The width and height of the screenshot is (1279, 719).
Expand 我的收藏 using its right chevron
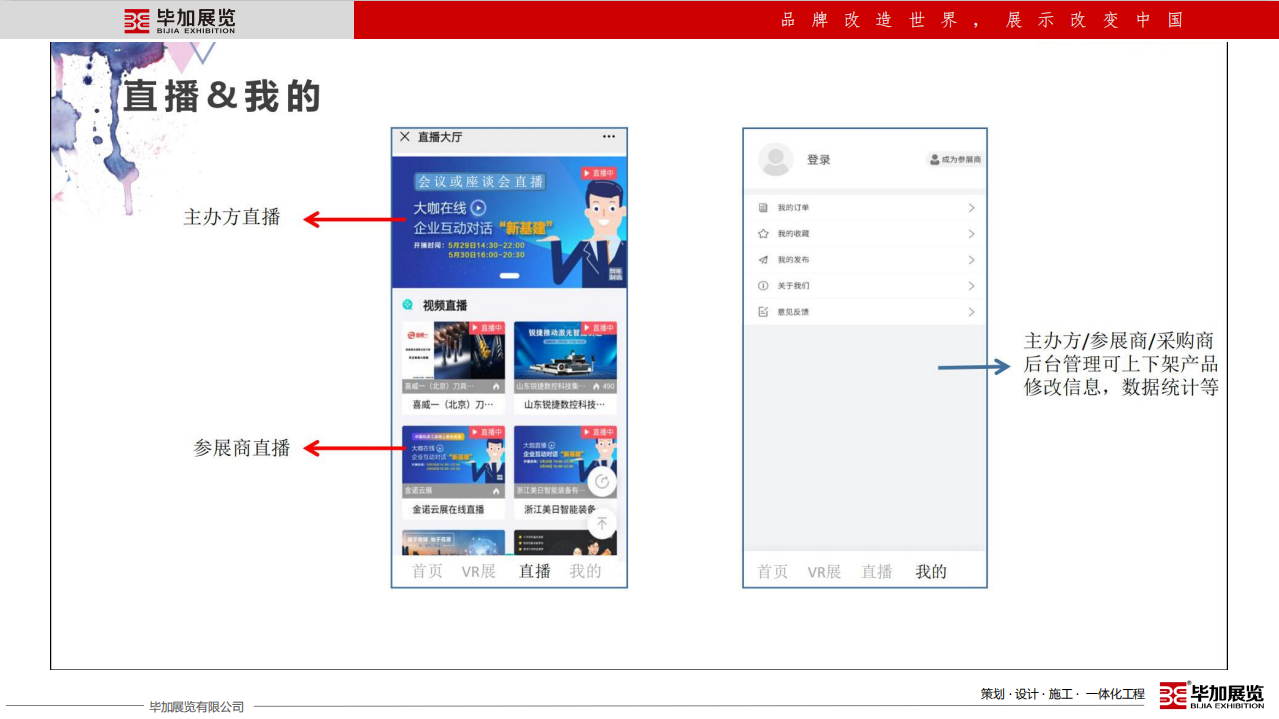click(971, 234)
